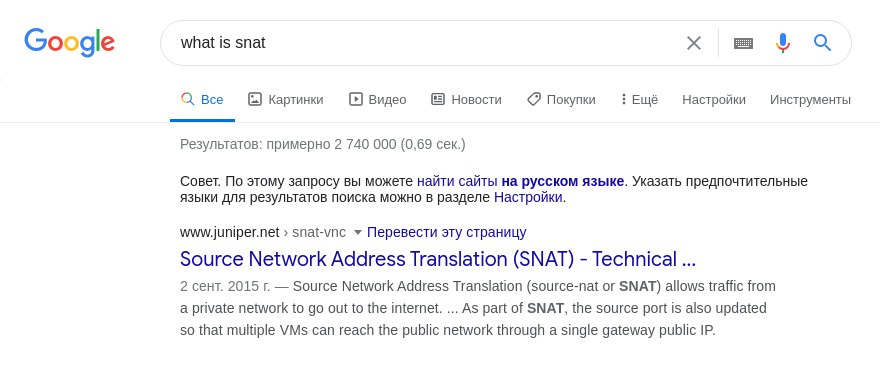The height and width of the screenshot is (380, 880).
Task: Clear the search query with the X icon
Action: click(x=694, y=43)
